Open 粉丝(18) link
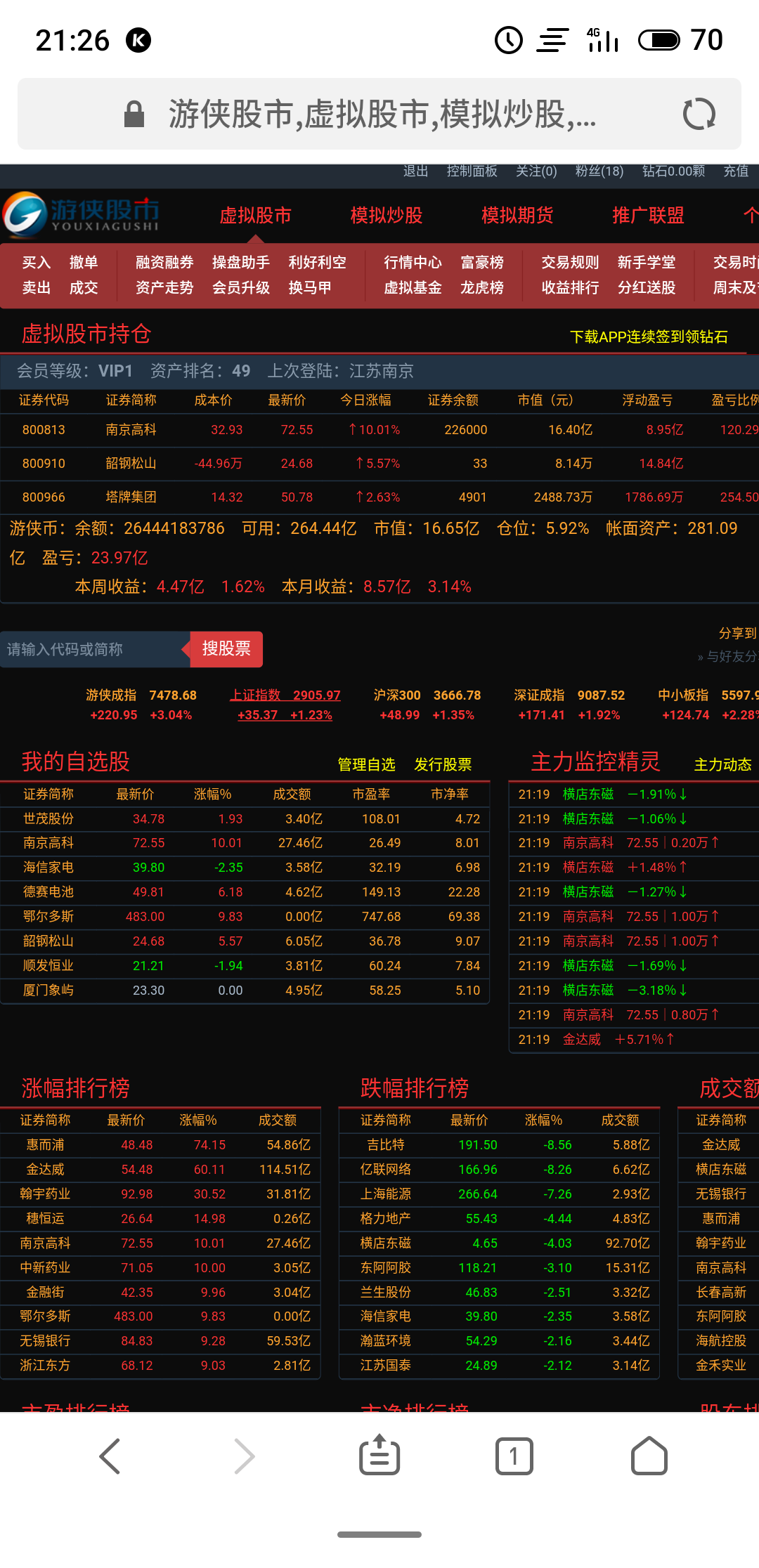 click(x=599, y=171)
